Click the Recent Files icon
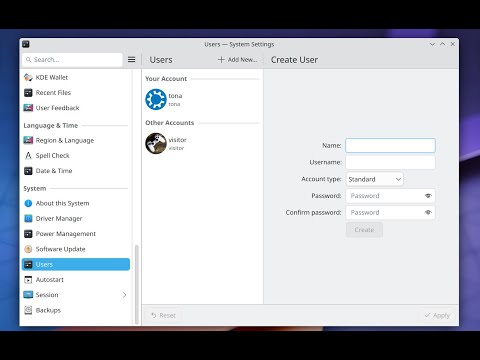 [28, 93]
